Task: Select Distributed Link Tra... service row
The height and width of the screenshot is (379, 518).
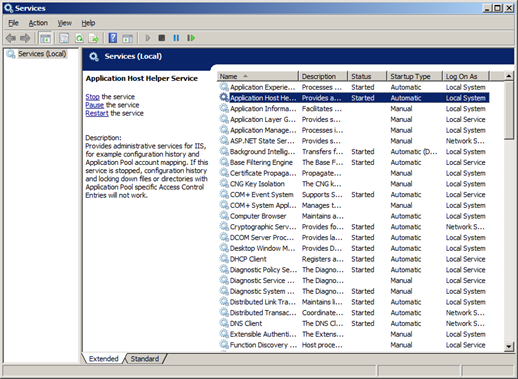Action: coord(354,302)
